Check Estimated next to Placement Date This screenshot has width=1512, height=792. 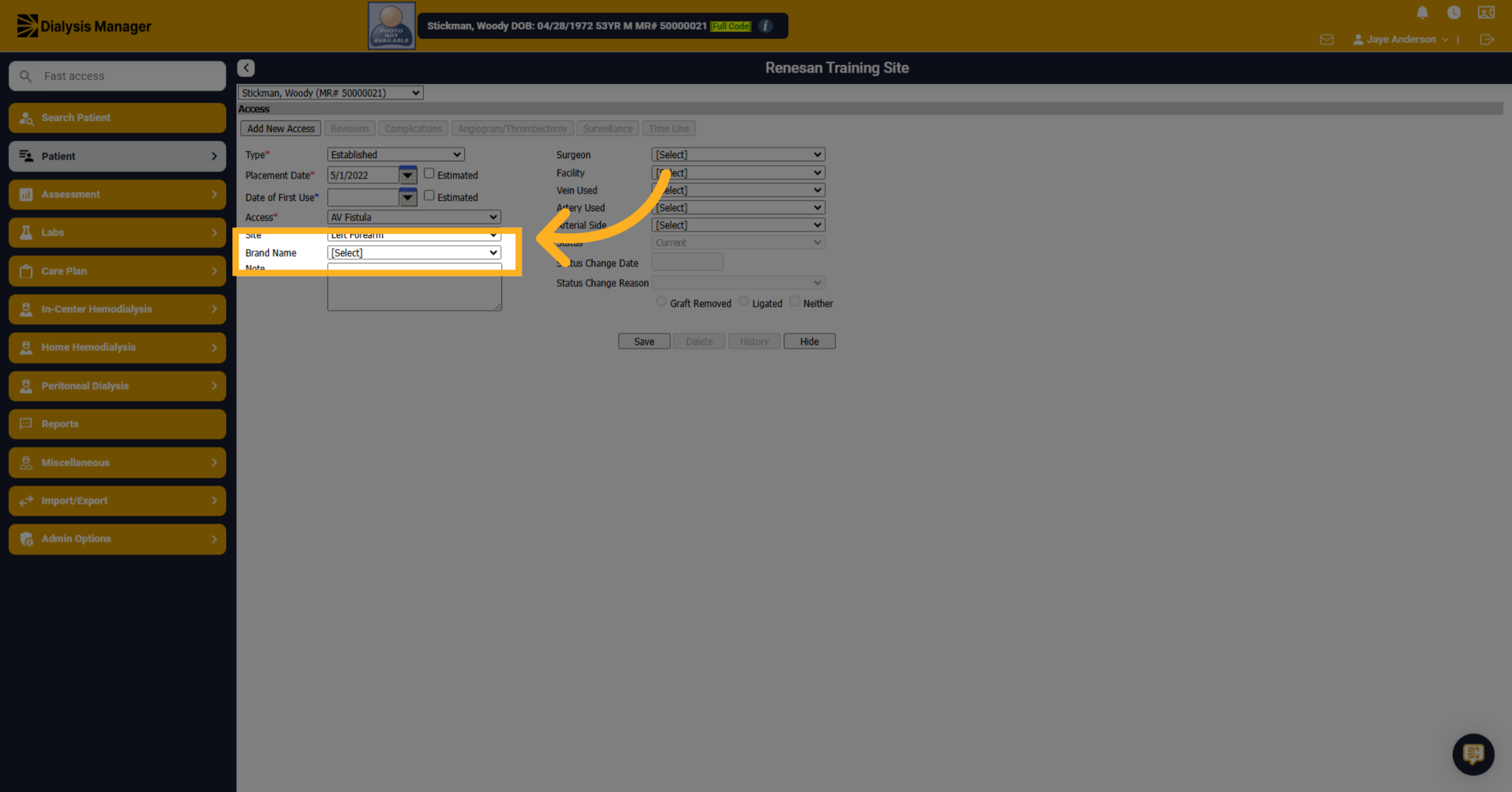429,173
